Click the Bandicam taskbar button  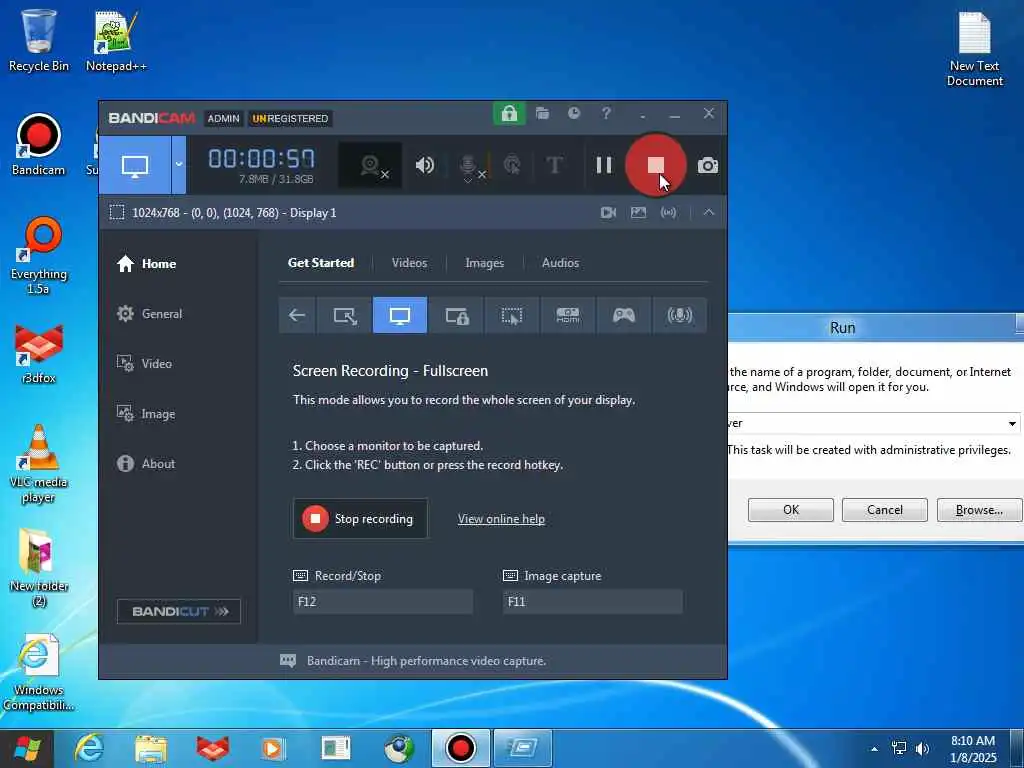[x=460, y=748]
